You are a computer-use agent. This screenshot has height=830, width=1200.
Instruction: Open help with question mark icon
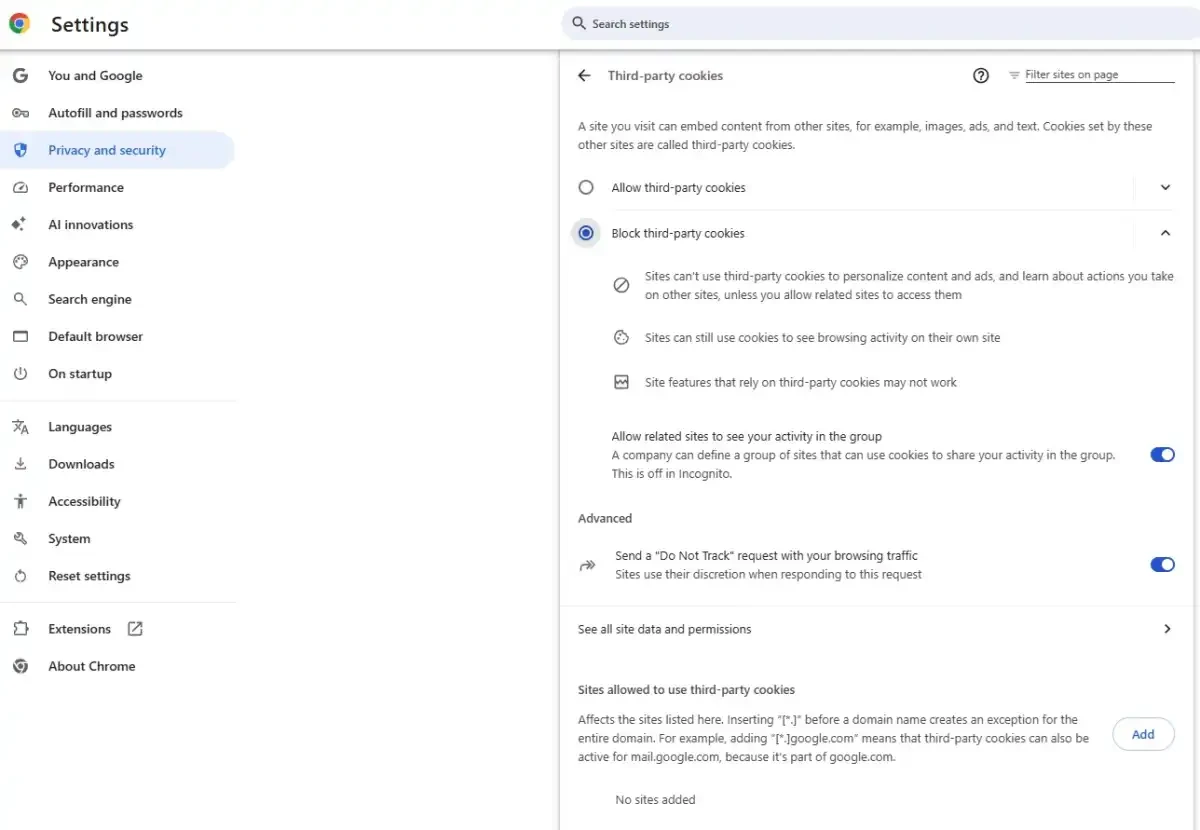981,75
